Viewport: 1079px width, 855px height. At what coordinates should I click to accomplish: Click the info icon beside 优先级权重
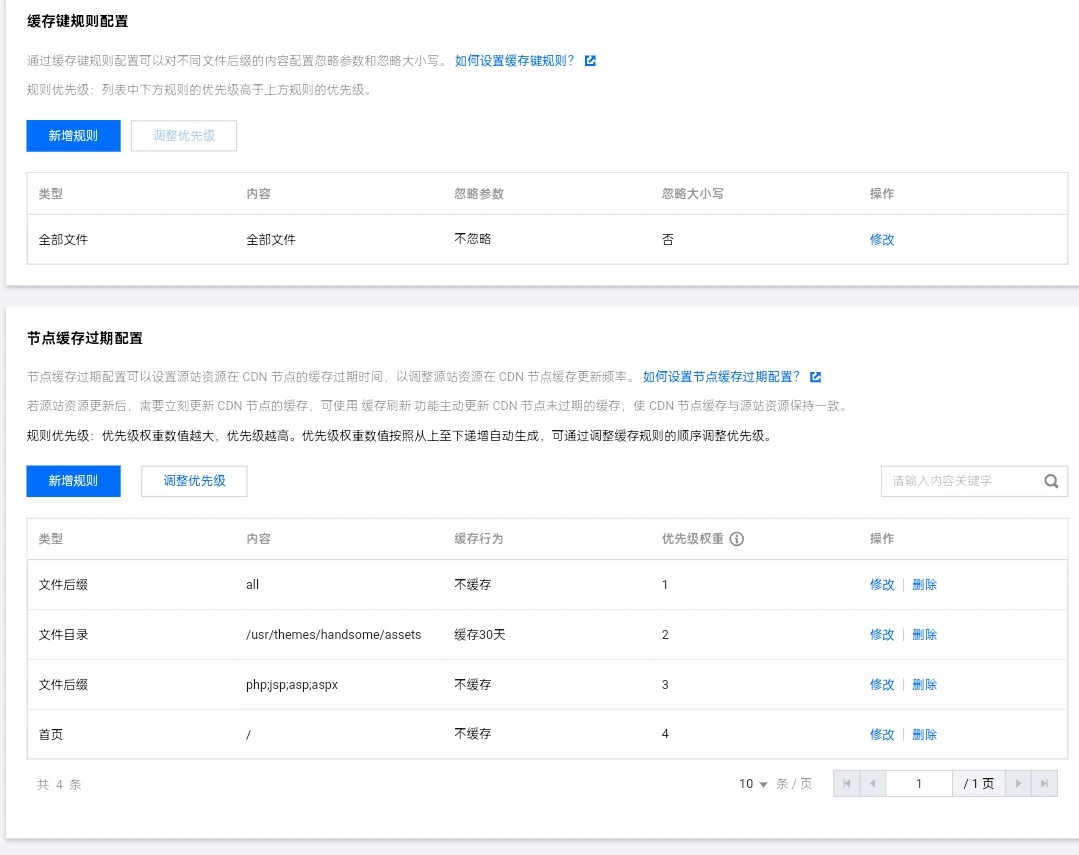click(737, 539)
